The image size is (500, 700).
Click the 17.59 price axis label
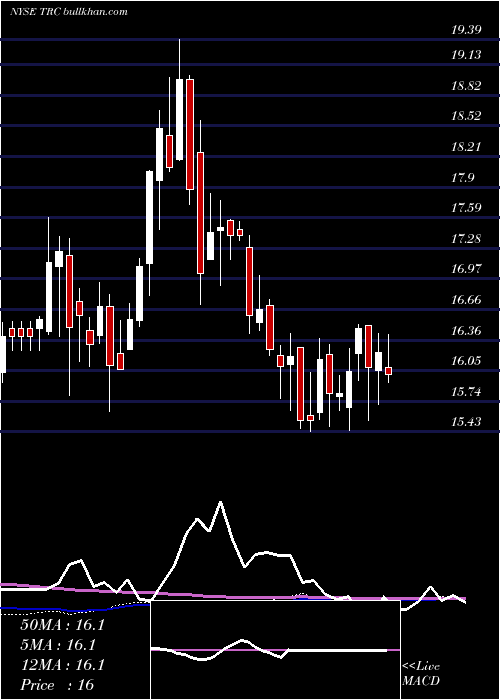click(466, 208)
